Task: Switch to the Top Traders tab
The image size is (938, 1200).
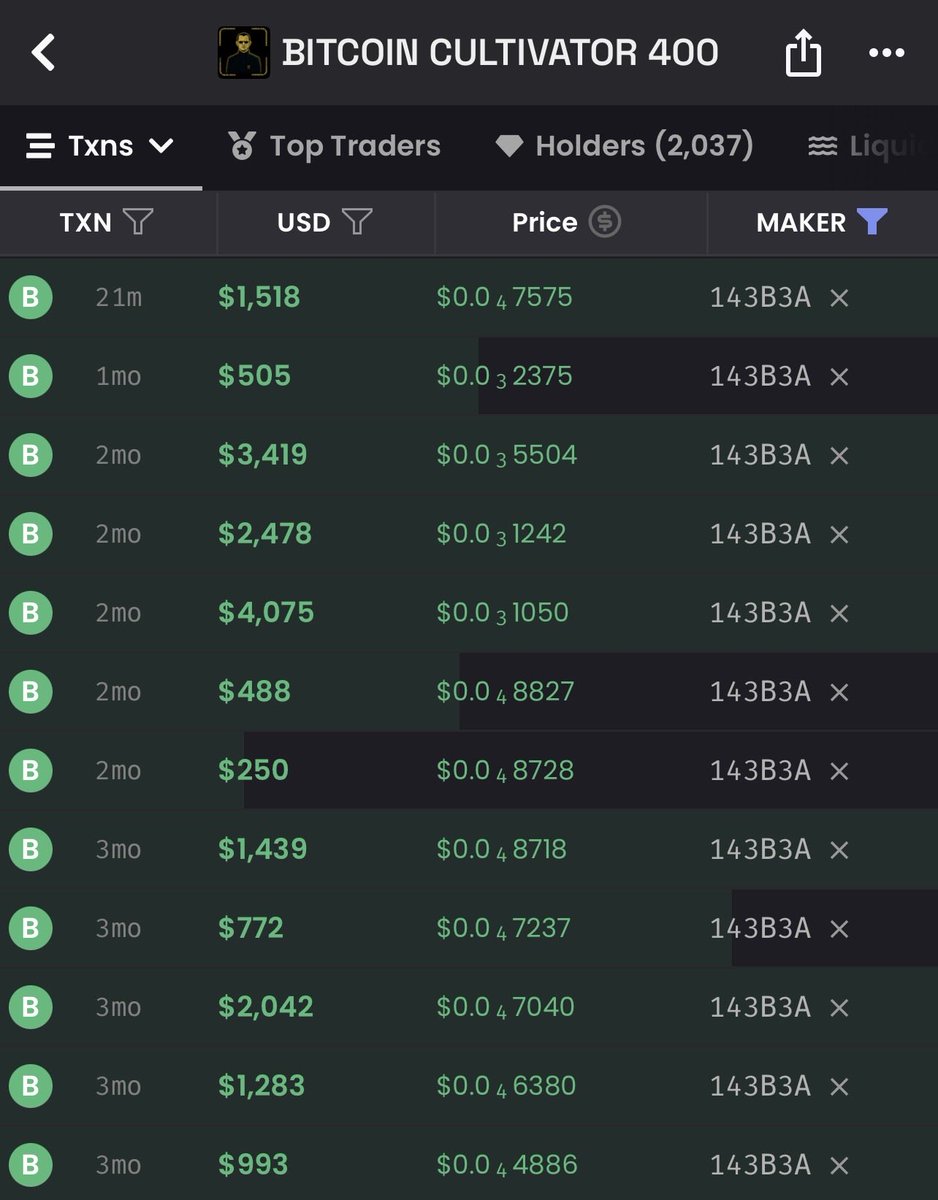Action: 334,146
